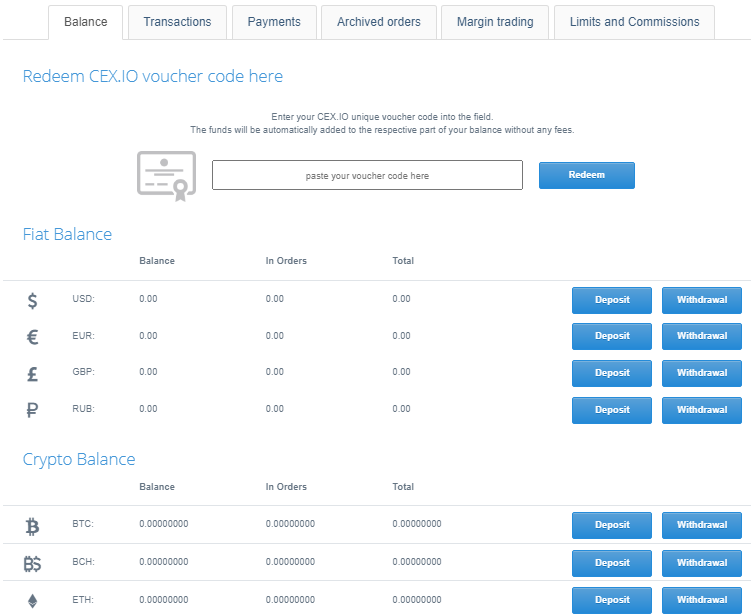This screenshot has width=751, height=616.
Task: Open Withdrawal for RUB
Action: [702, 410]
